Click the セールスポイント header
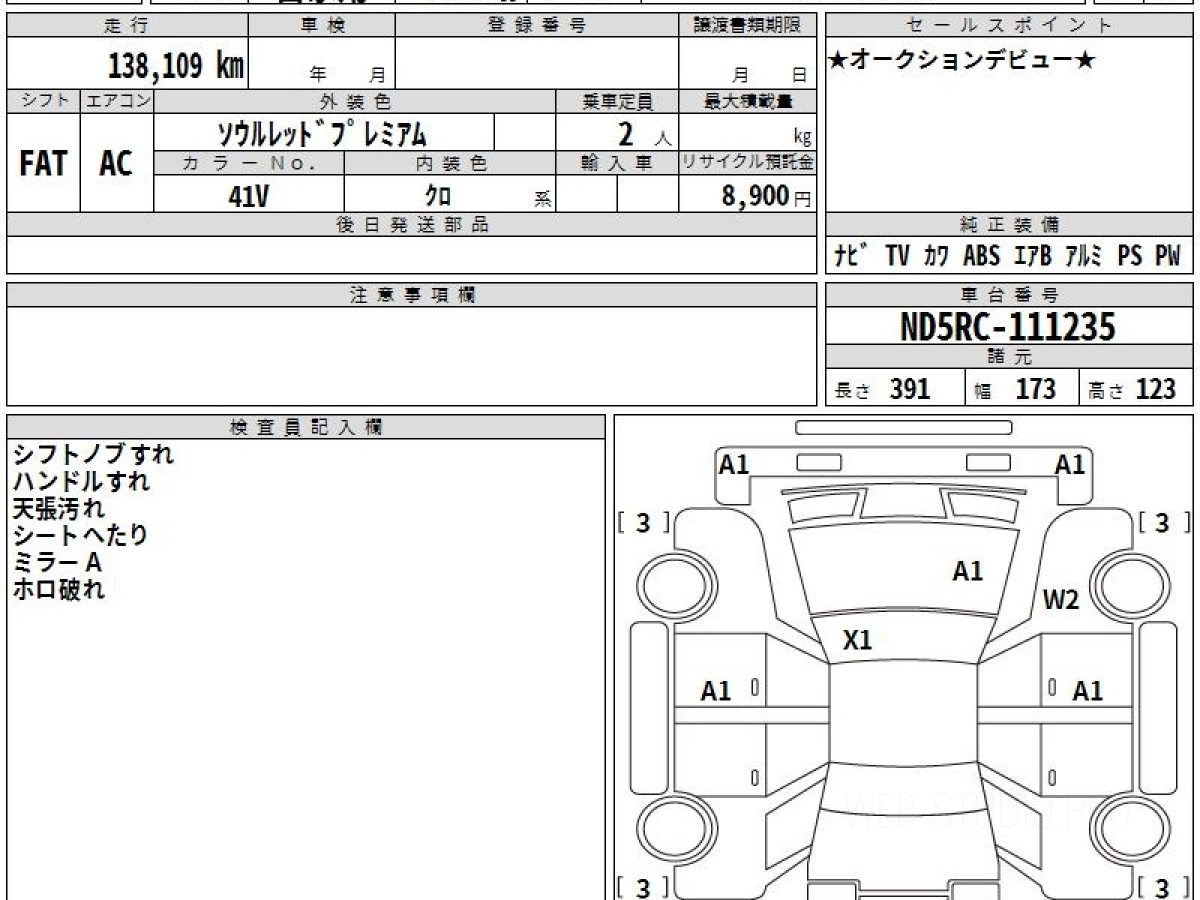 coord(1009,26)
